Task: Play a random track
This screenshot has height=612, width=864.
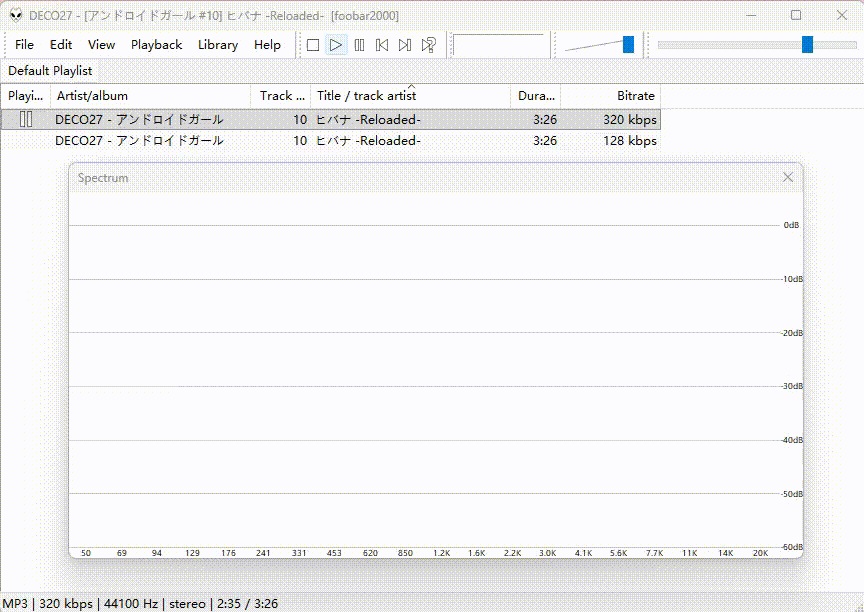Action: pyautogui.click(x=428, y=45)
